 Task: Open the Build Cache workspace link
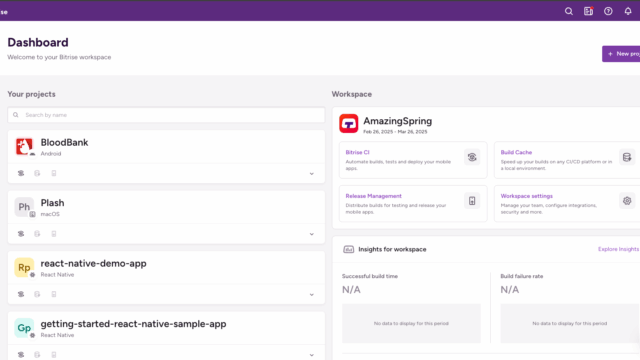click(x=516, y=152)
